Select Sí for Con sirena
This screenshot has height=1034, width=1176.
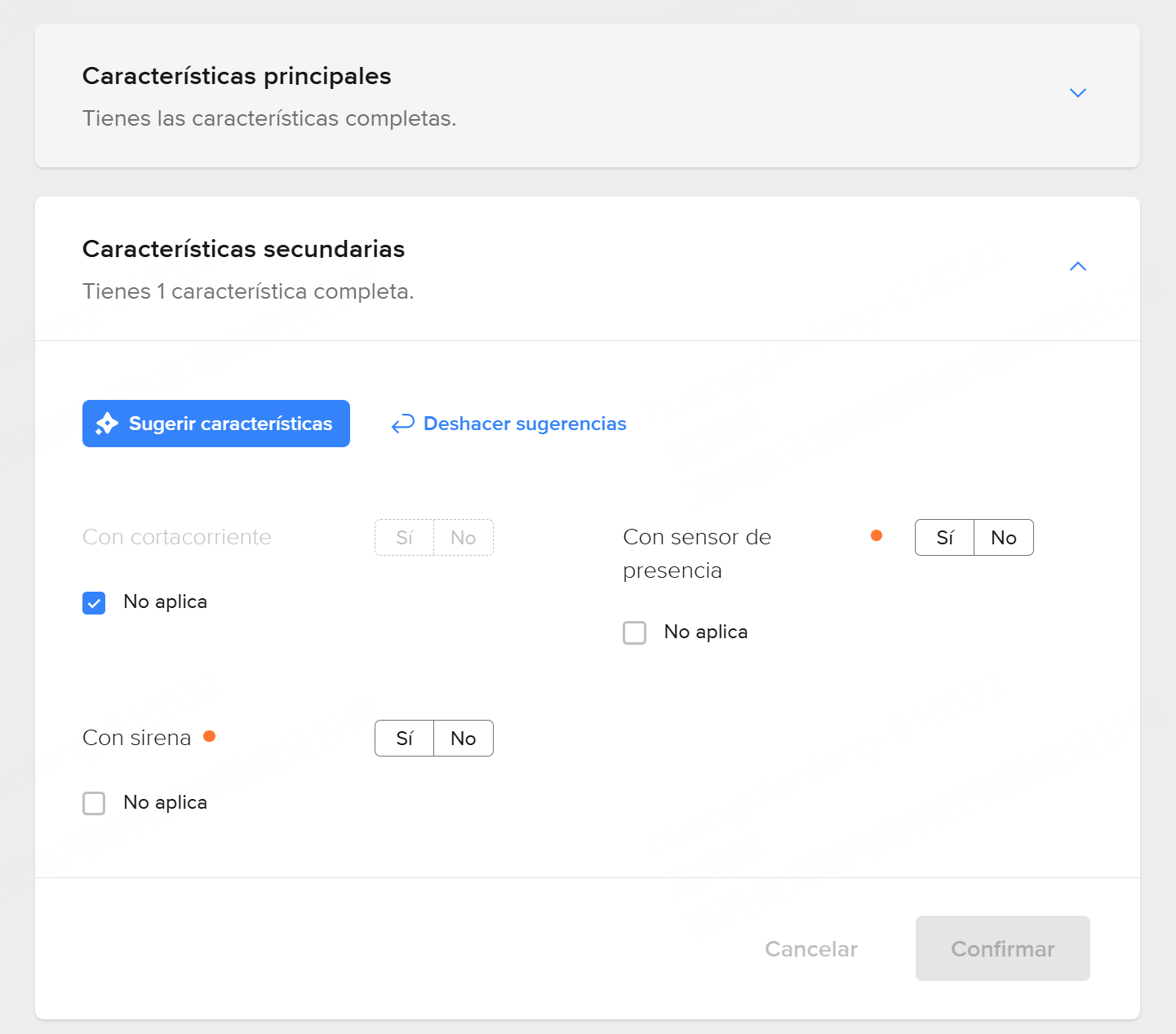404,738
